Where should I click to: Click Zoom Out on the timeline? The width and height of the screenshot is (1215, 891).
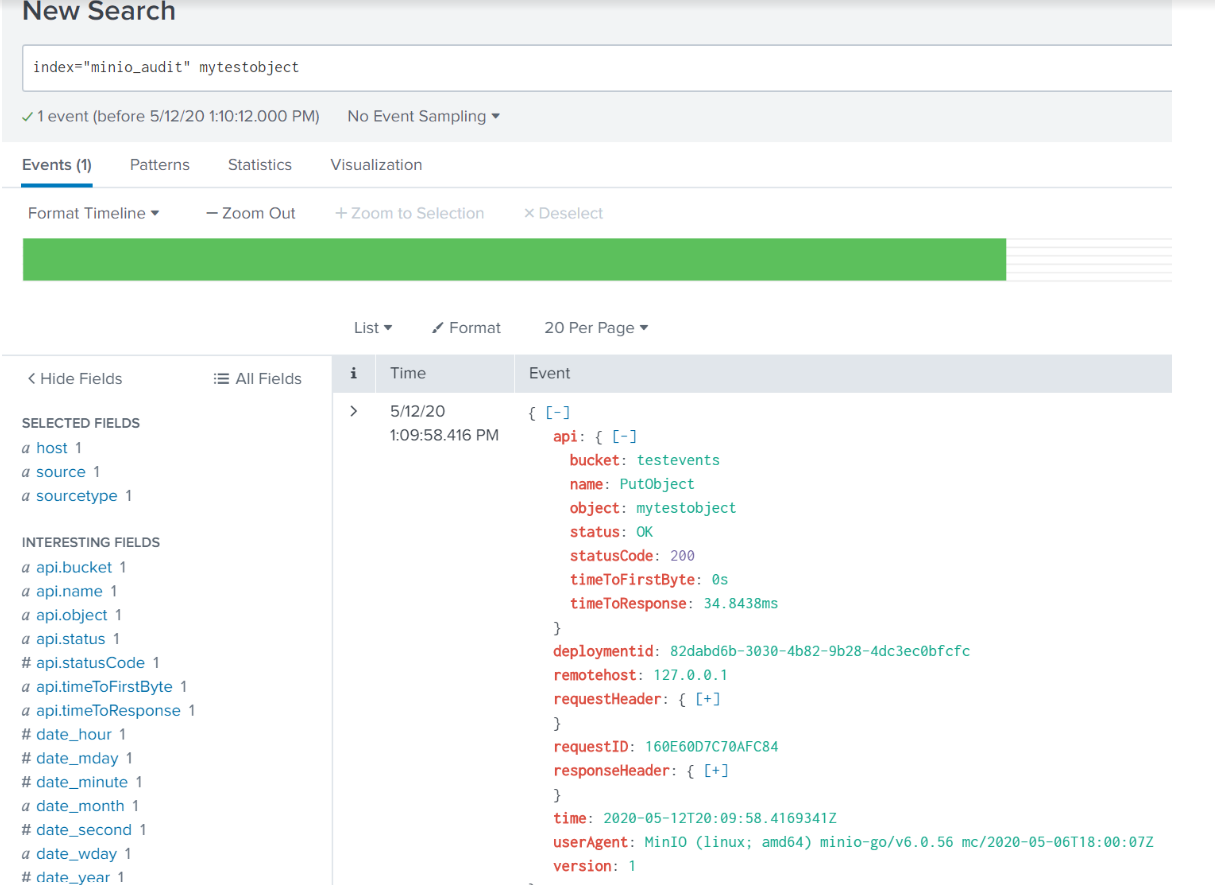tap(250, 213)
